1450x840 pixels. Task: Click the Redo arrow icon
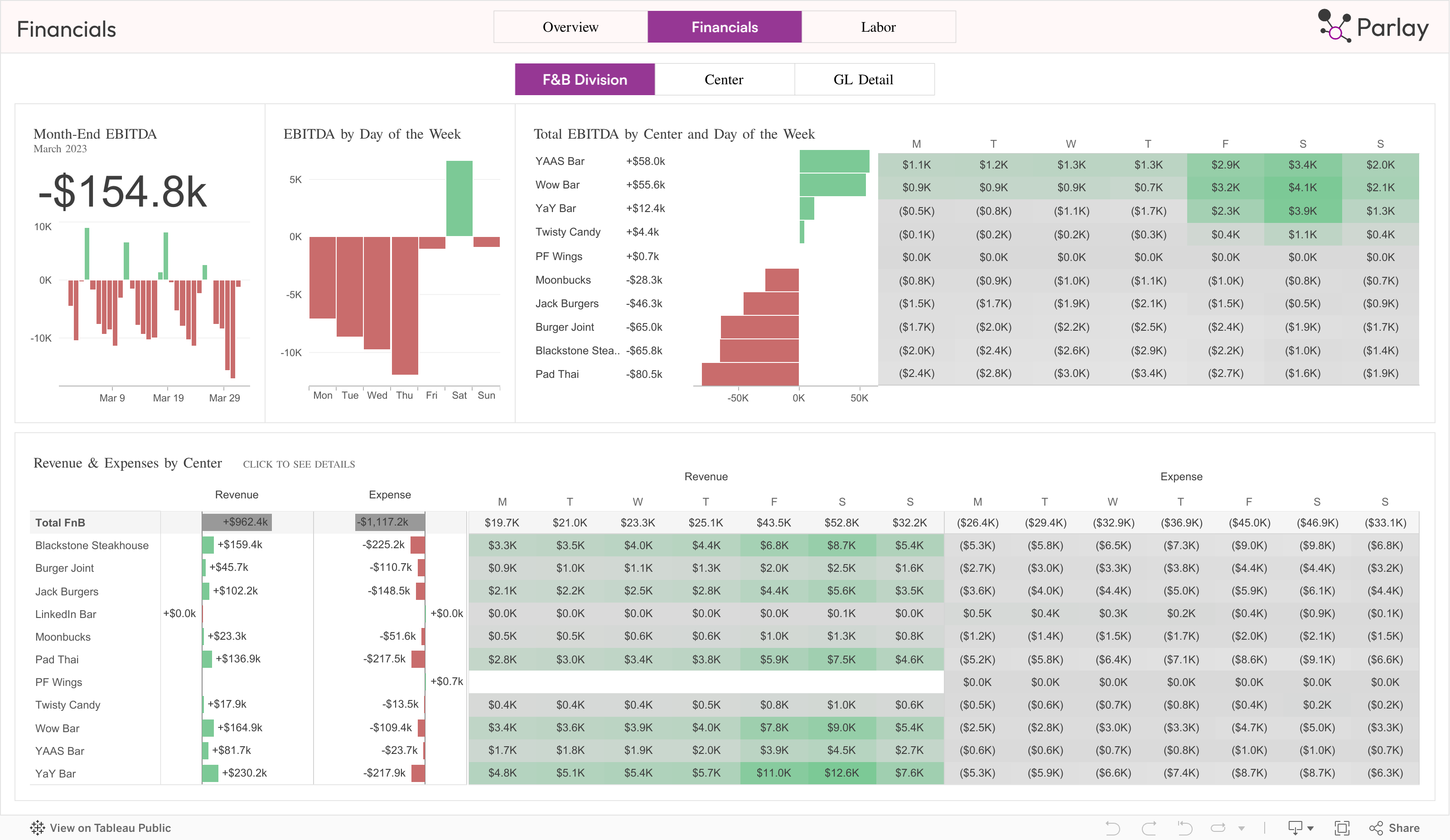(x=1149, y=828)
